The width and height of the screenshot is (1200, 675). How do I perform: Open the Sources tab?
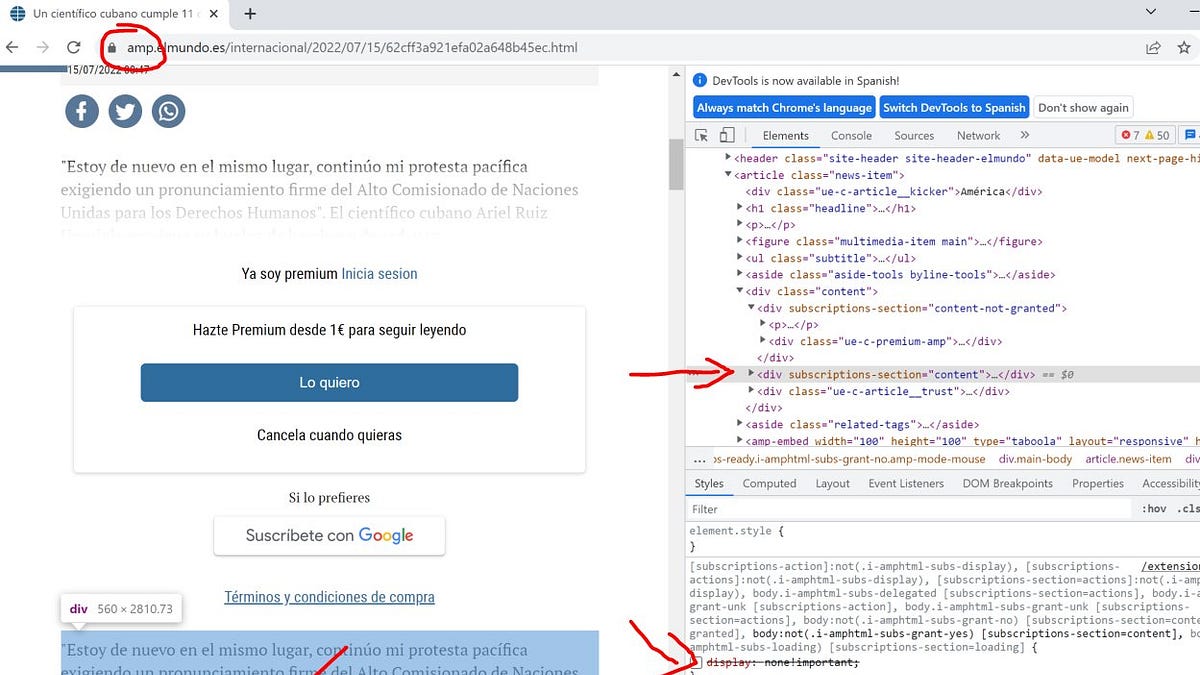pos(914,135)
